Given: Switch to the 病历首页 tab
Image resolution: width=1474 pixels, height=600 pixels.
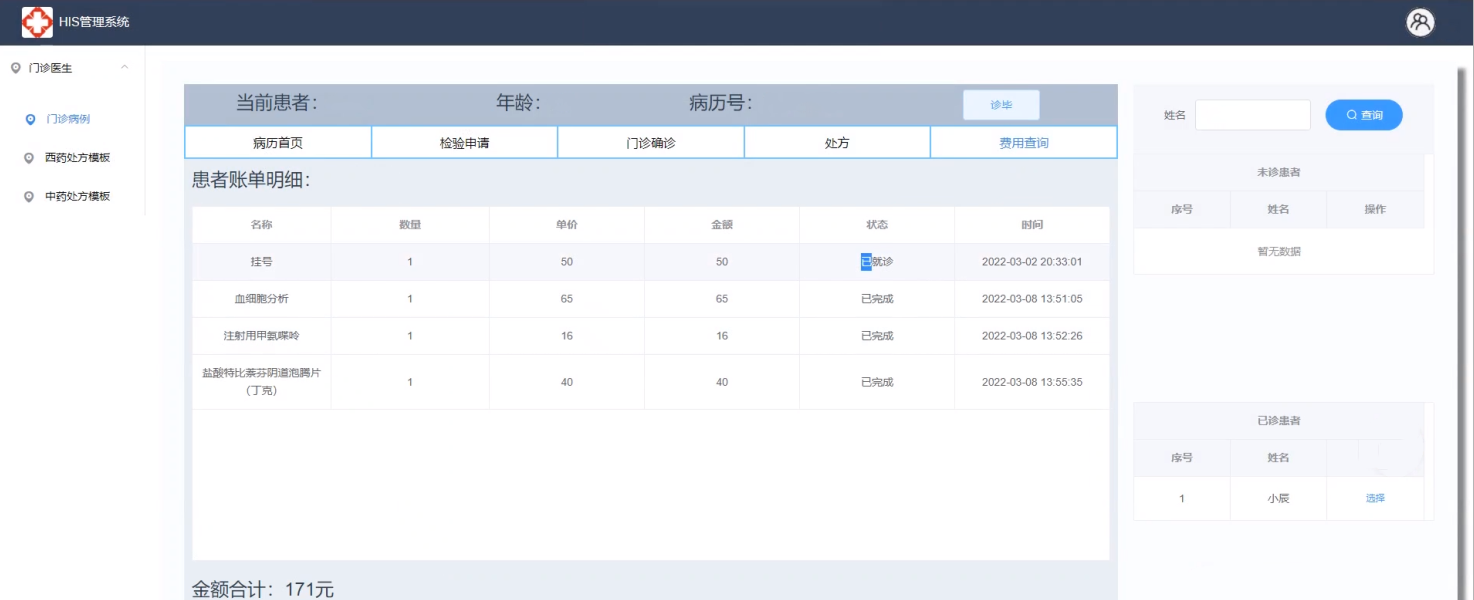Looking at the screenshot, I should tap(278, 143).
